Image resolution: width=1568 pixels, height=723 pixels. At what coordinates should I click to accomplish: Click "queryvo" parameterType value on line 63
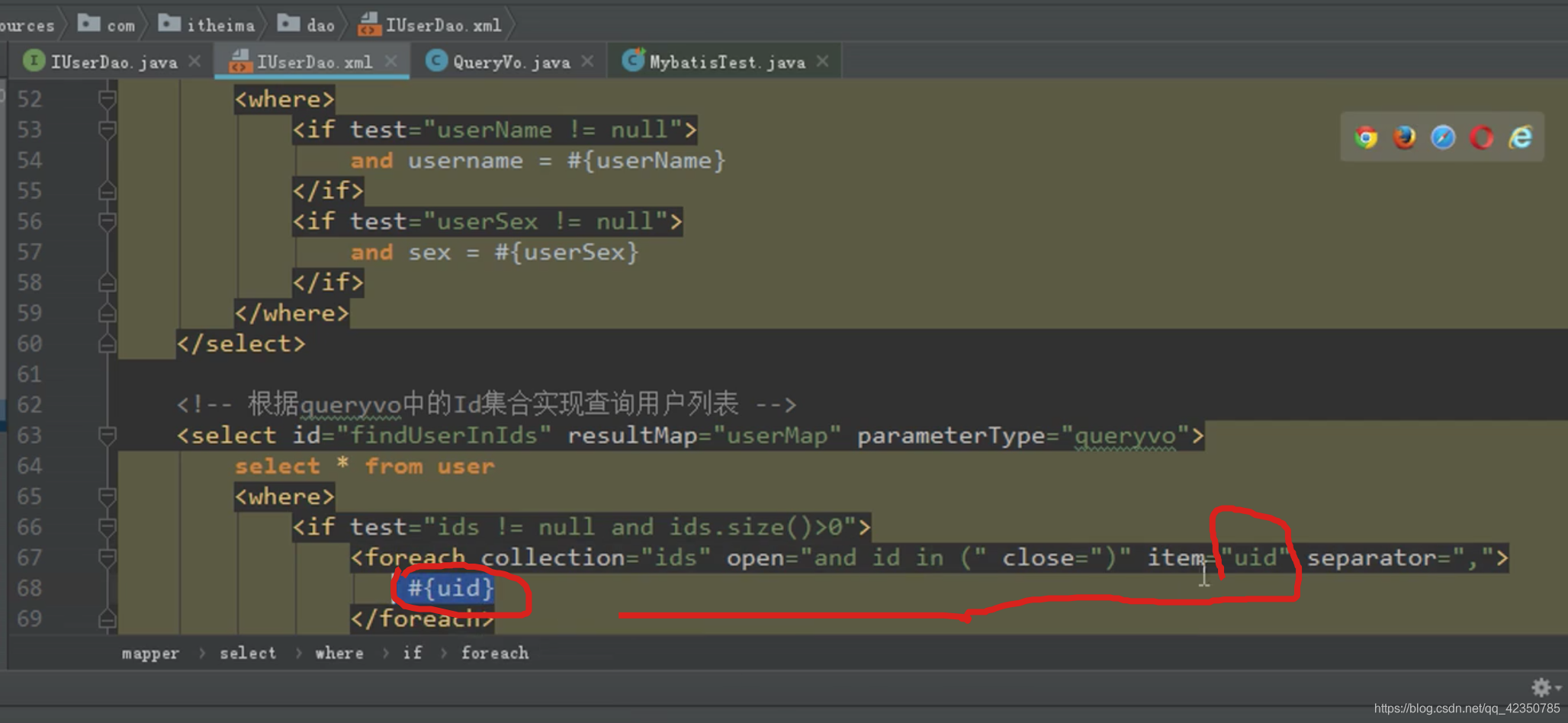pos(1125,435)
